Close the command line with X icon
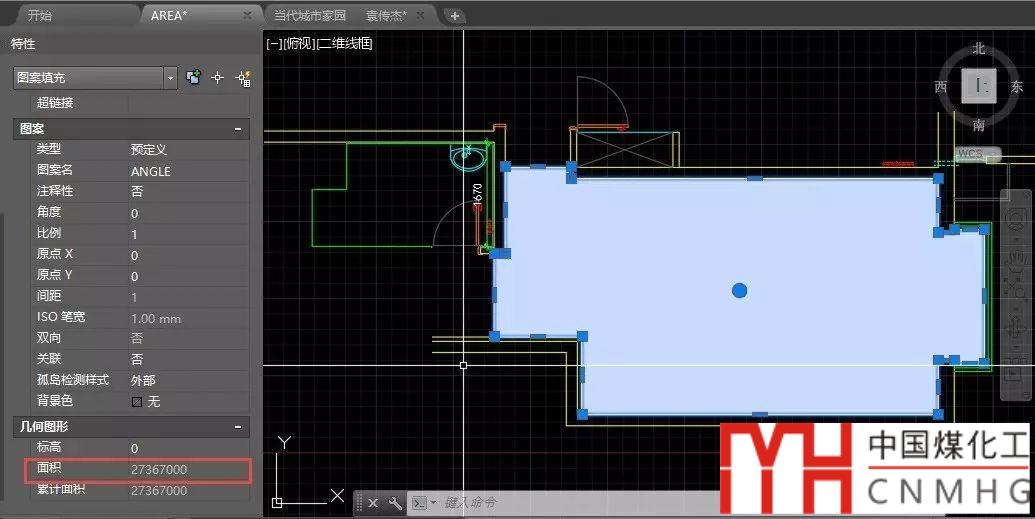 (373, 502)
